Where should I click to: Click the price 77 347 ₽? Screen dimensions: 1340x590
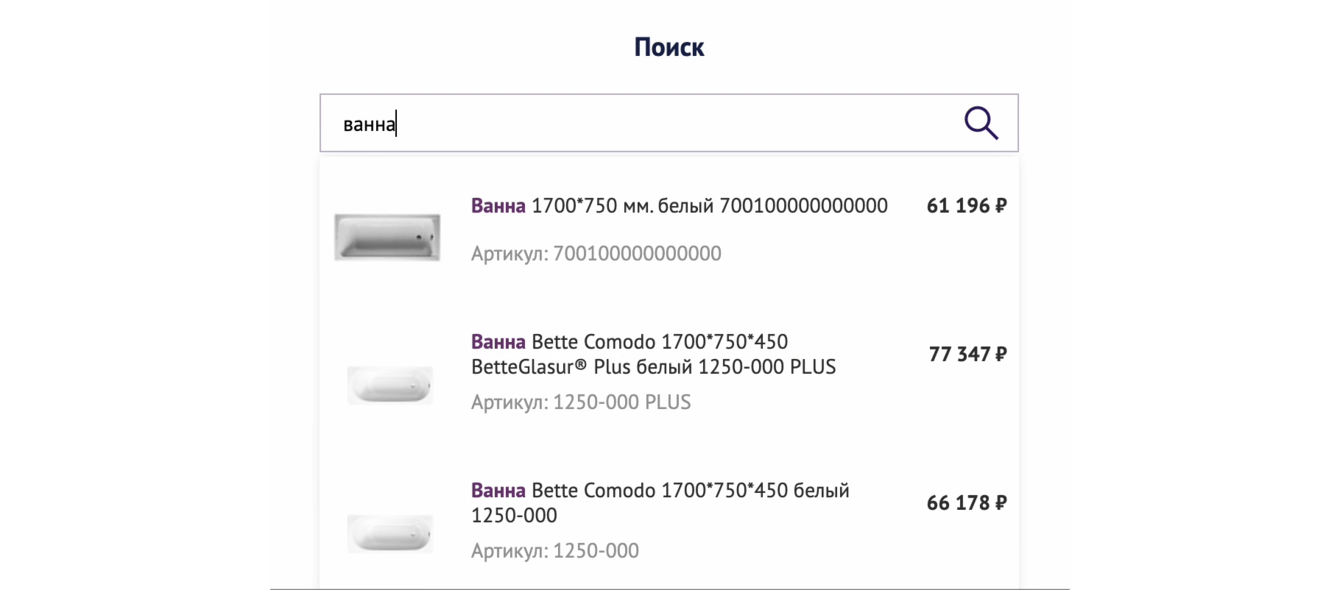tap(967, 354)
